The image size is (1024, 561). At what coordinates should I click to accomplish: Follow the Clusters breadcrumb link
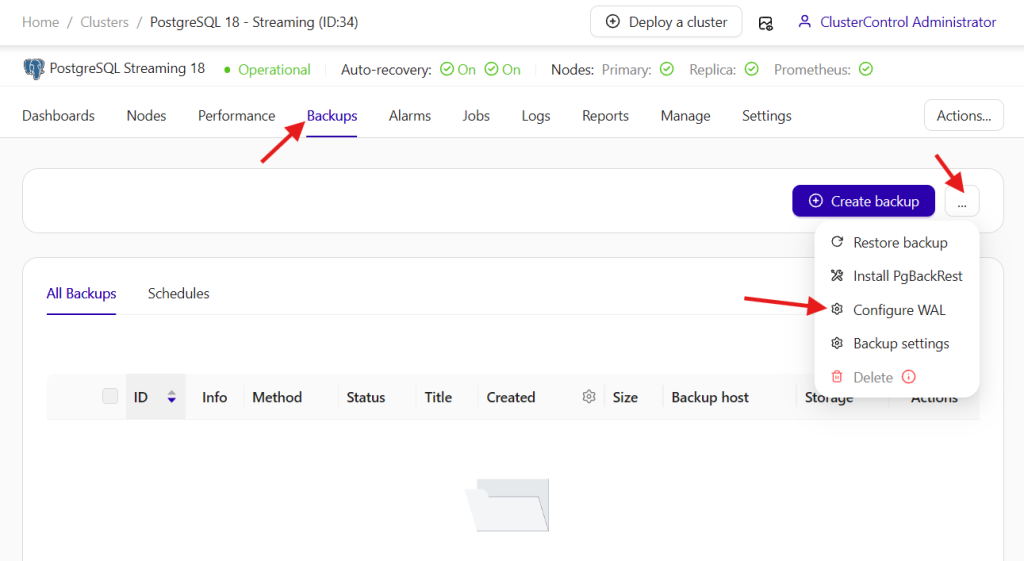[104, 22]
